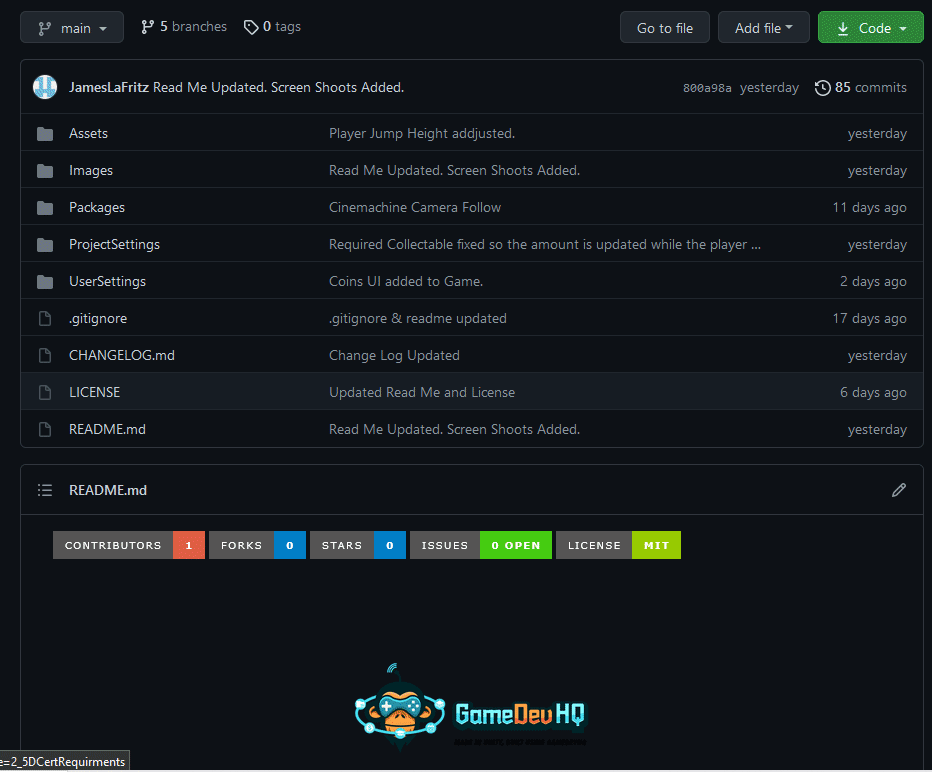The width and height of the screenshot is (932, 772).
Task: Open the Add file dropdown
Action: coord(763,27)
